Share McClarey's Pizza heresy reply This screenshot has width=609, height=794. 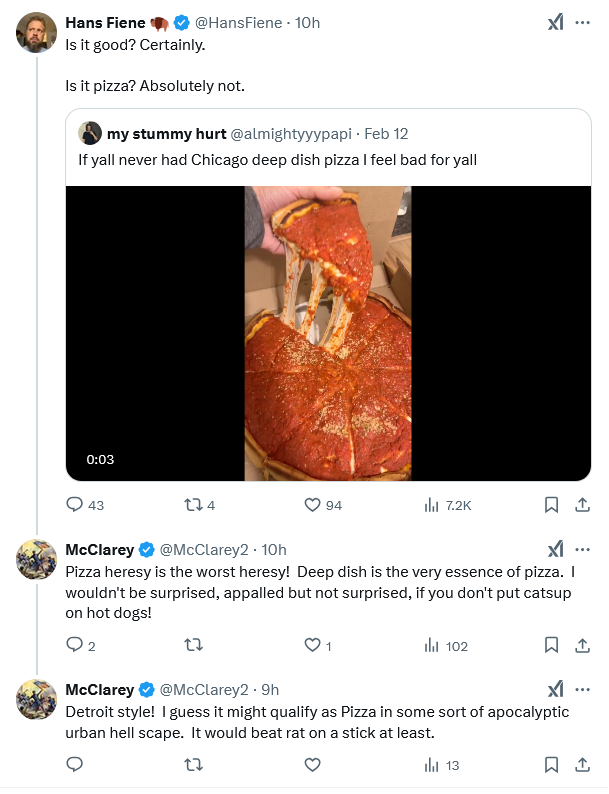[582, 645]
